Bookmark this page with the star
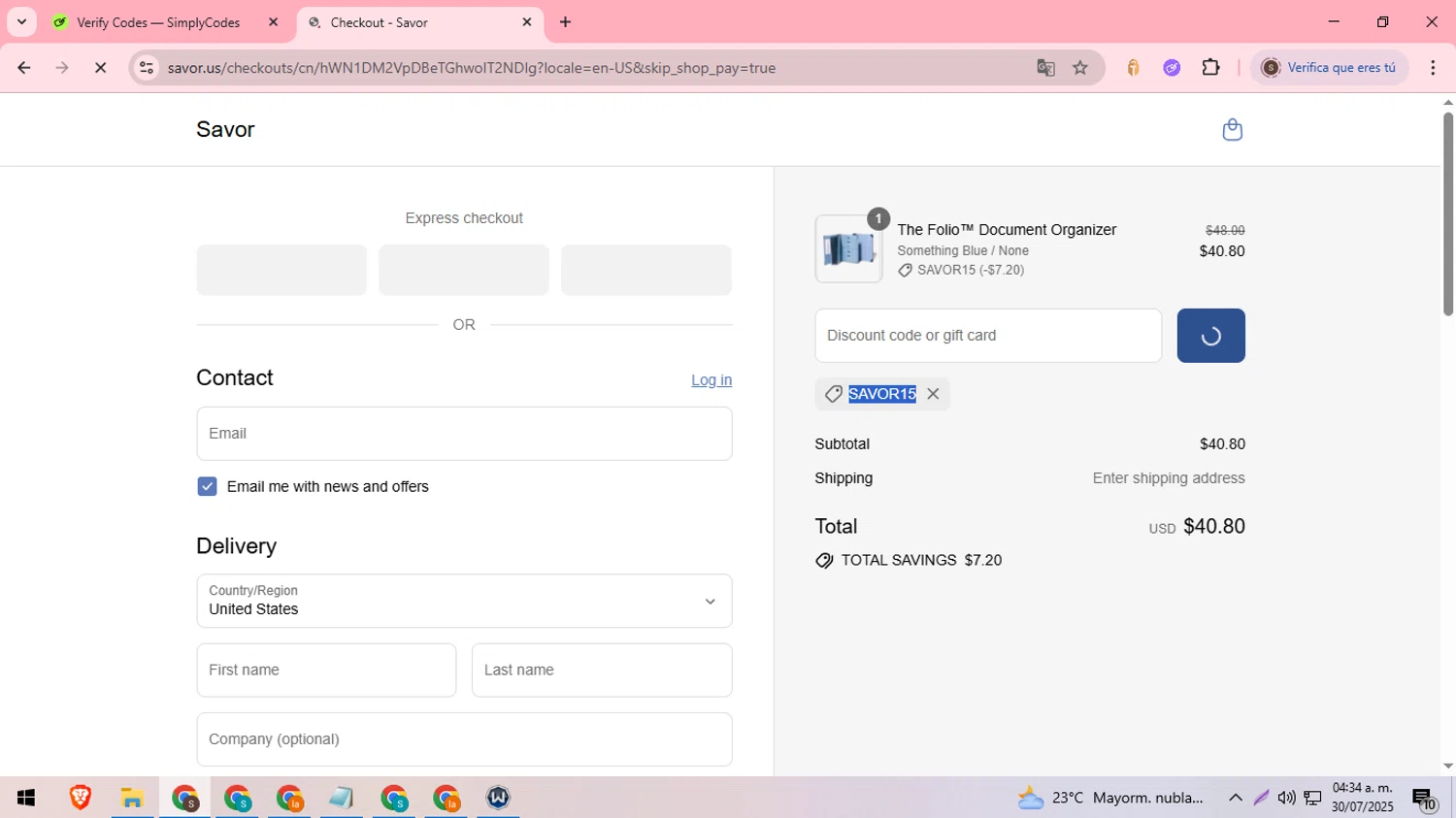Viewport: 1456px width, 818px height. [x=1080, y=68]
